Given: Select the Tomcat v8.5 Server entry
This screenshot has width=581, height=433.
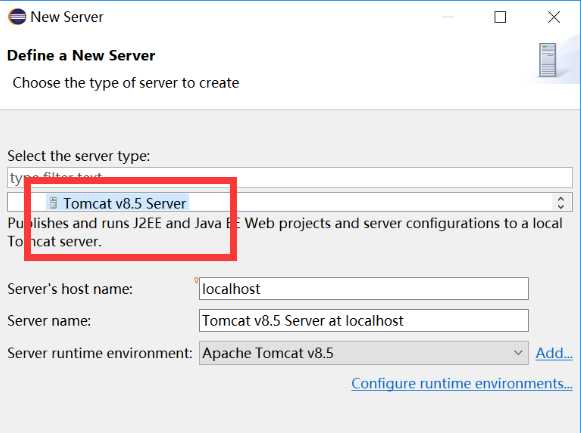Looking at the screenshot, I should pos(118,203).
